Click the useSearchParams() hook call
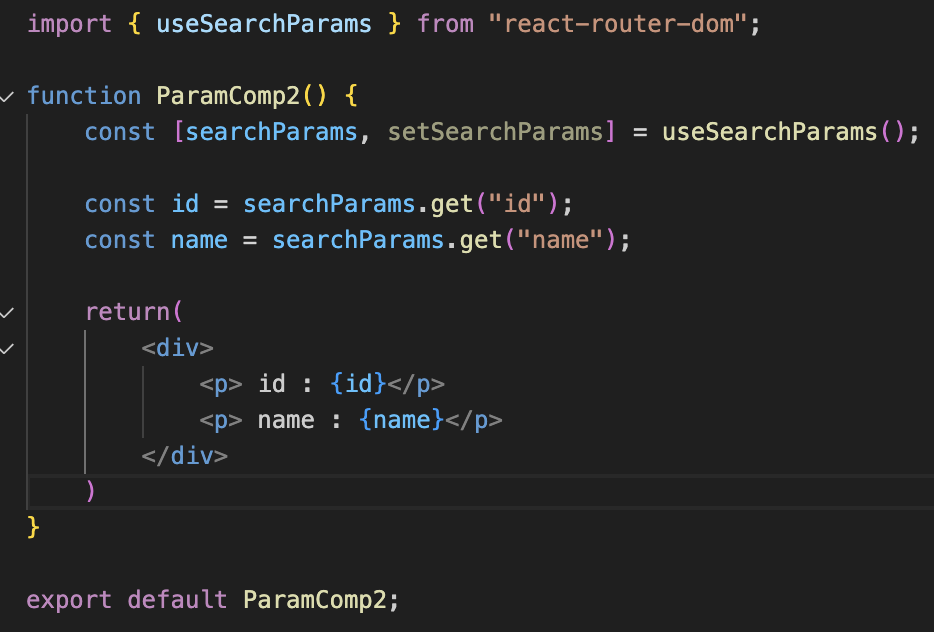This screenshot has width=934, height=632. [784, 132]
